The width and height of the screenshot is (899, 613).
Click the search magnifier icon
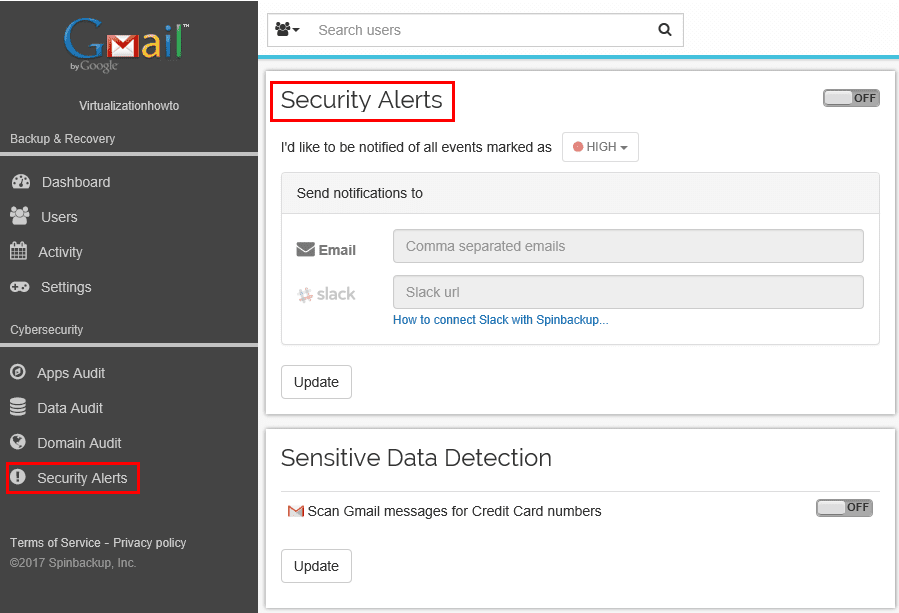click(x=665, y=30)
